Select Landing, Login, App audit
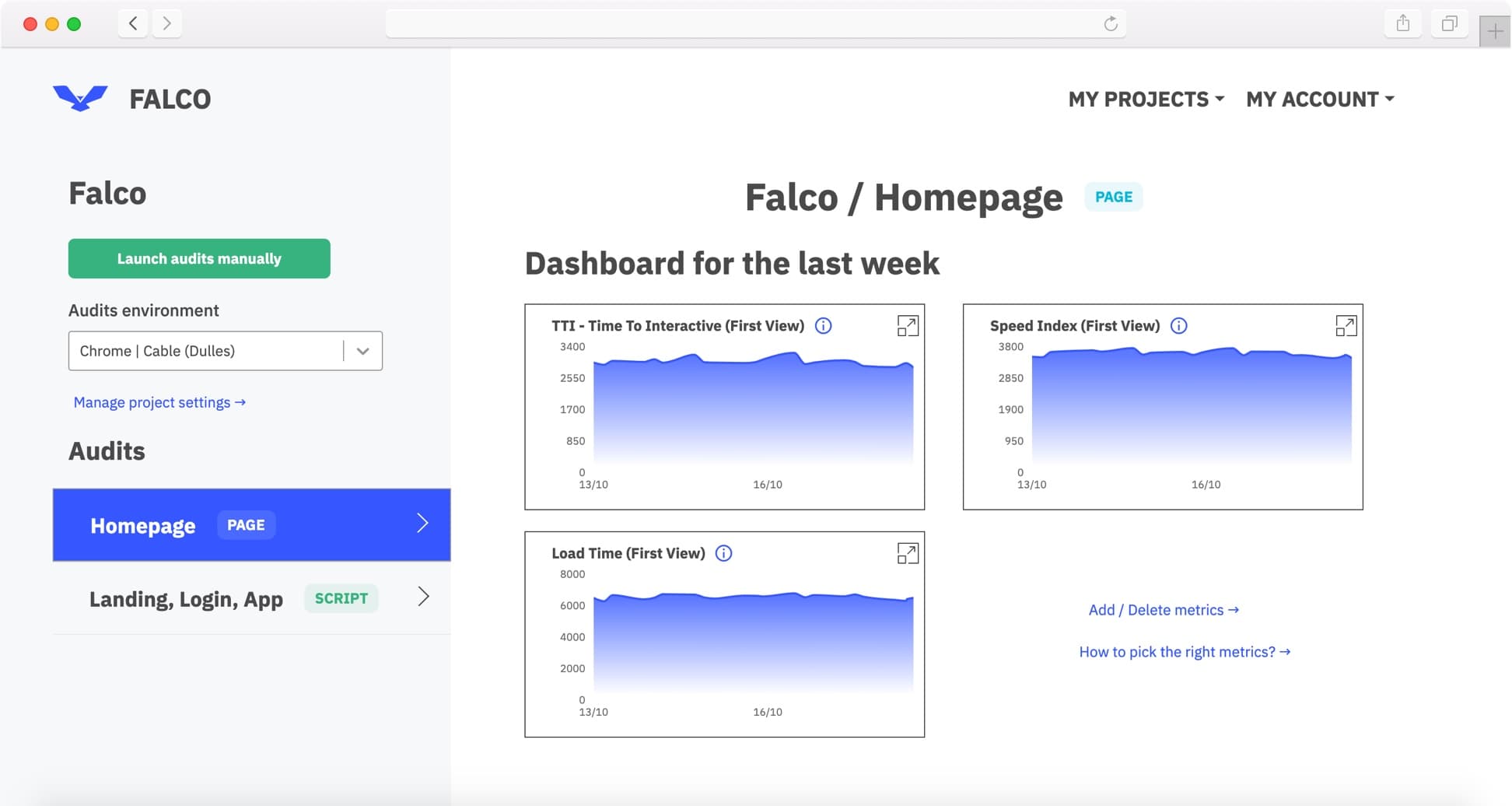This screenshot has width=1512, height=806. [x=251, y=597]
